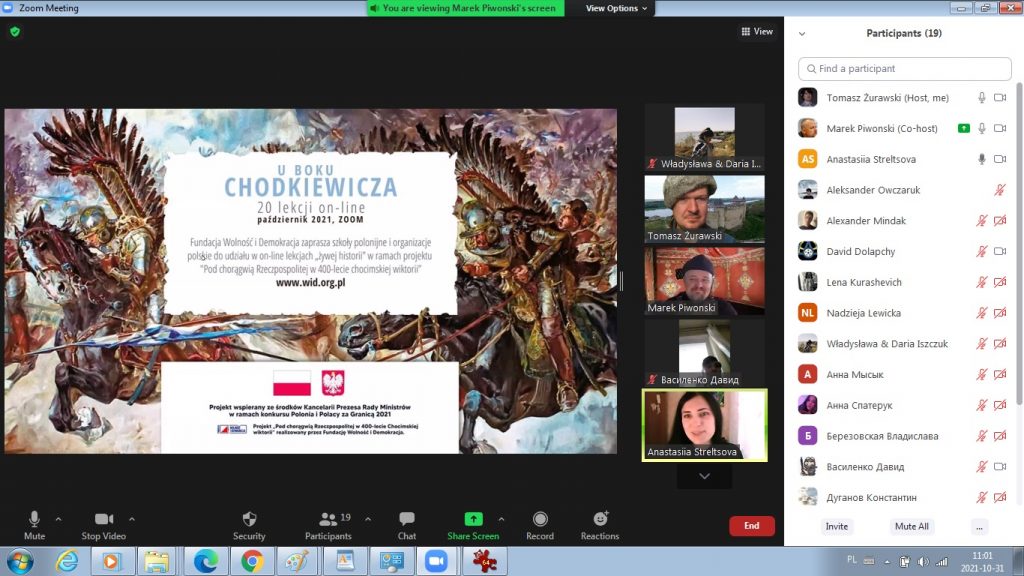Viewport: 1024px width, 576px height.
Task: Click the green encryption shield icon
Action: tap(15, 32)
